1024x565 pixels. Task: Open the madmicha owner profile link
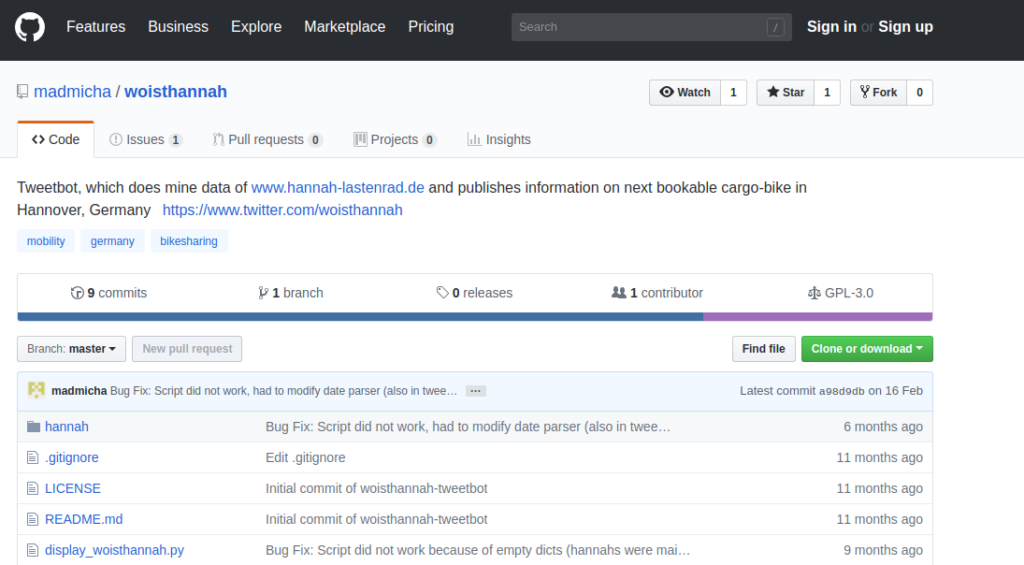pos(72,91)
